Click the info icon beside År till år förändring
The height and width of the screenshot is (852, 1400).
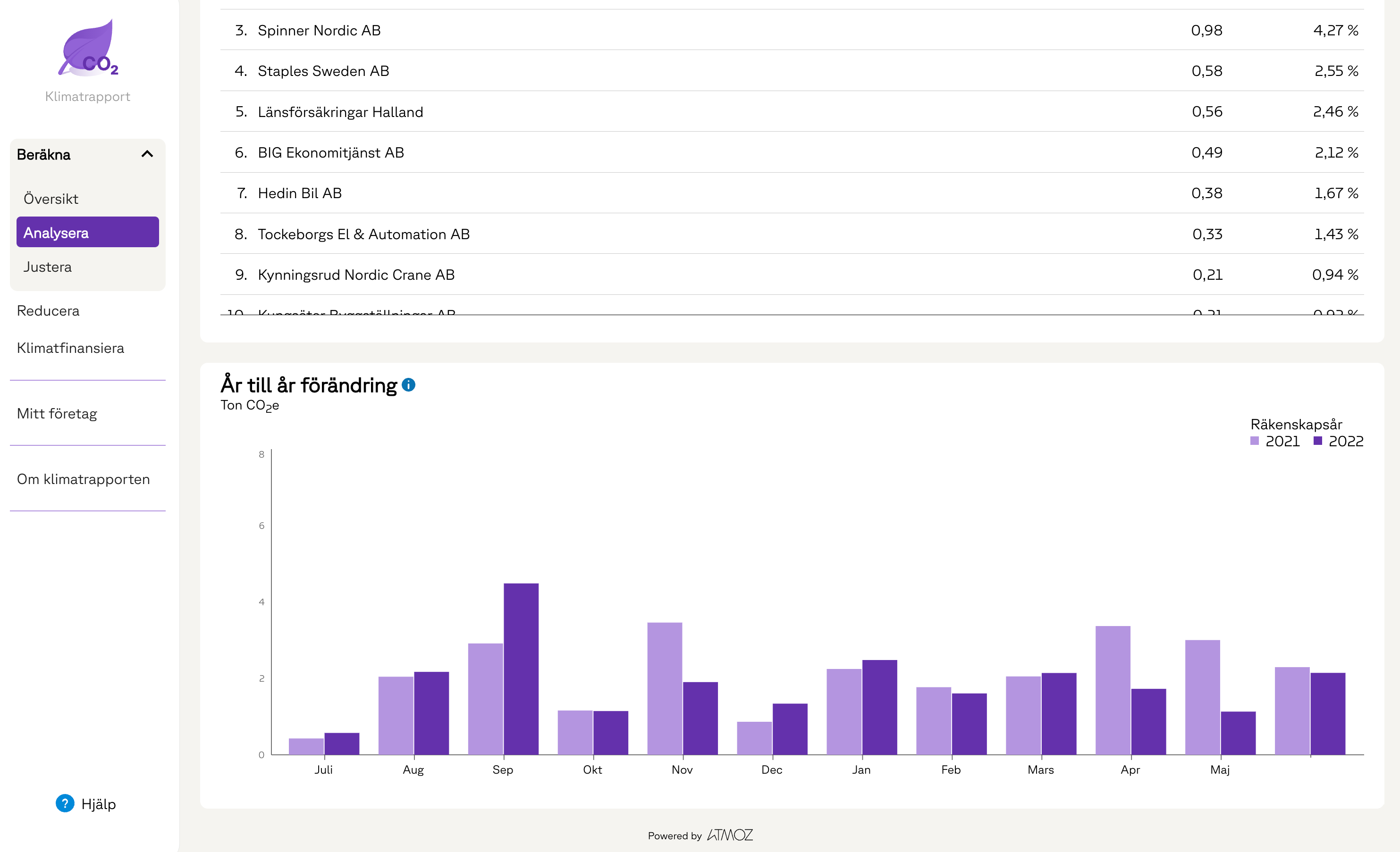pos(408,385)
